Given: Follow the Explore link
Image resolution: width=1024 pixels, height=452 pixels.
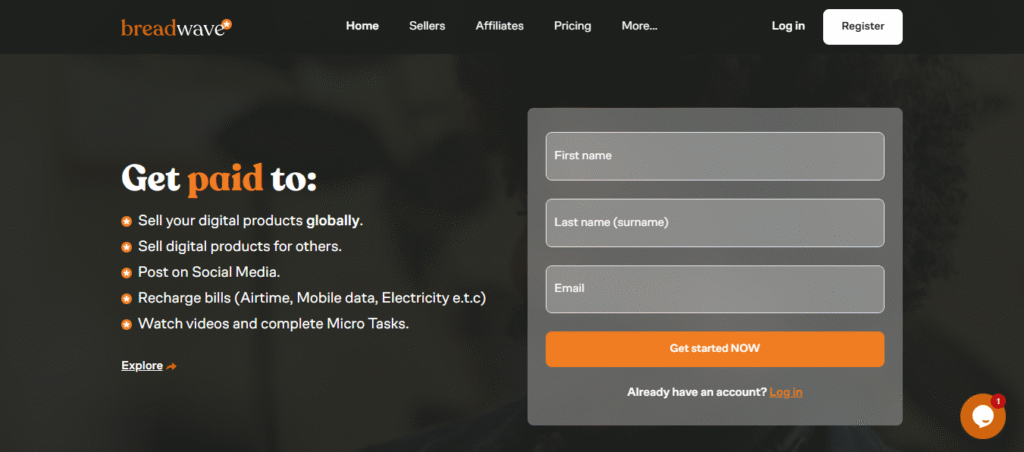Looking at the screenshot, I should tap(142, 366).
